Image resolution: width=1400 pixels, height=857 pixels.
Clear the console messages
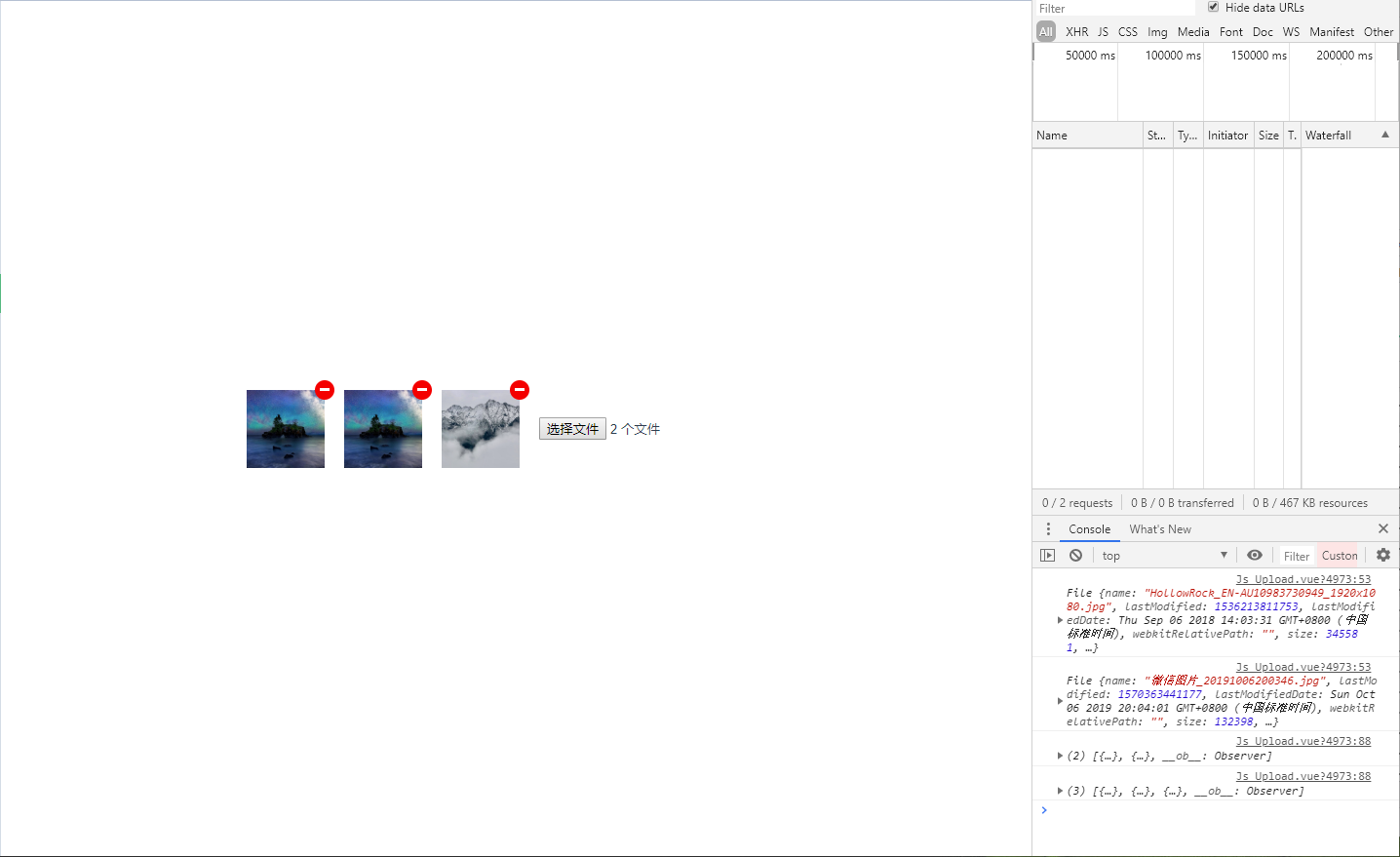[1075, 555]
